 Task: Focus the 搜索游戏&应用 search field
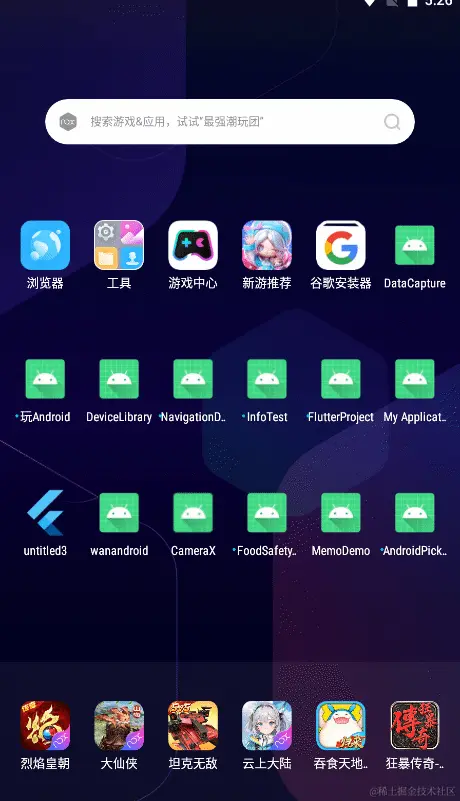[229, 122]
